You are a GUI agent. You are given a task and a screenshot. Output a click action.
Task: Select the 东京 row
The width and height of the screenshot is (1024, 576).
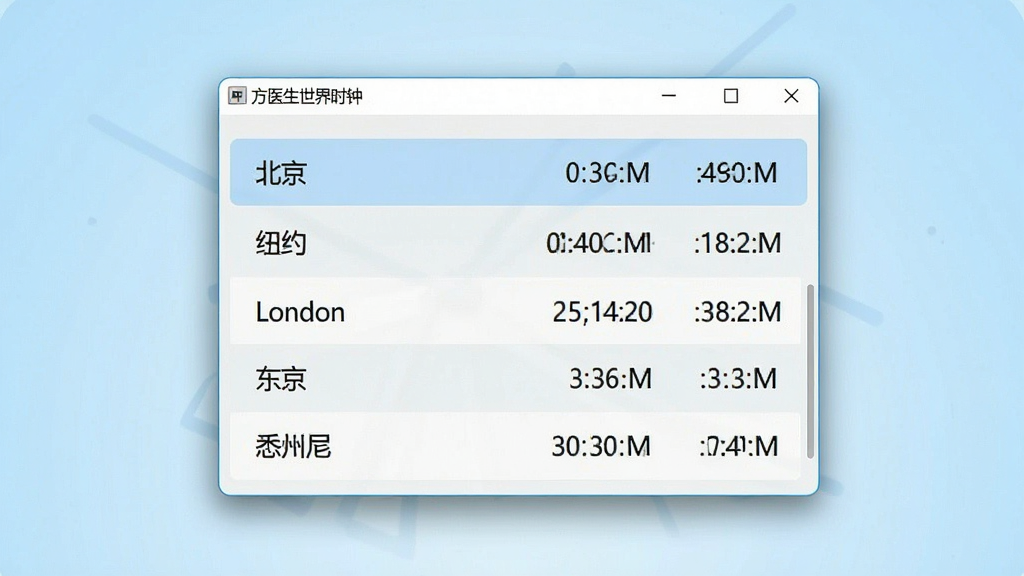coord(516,379)
